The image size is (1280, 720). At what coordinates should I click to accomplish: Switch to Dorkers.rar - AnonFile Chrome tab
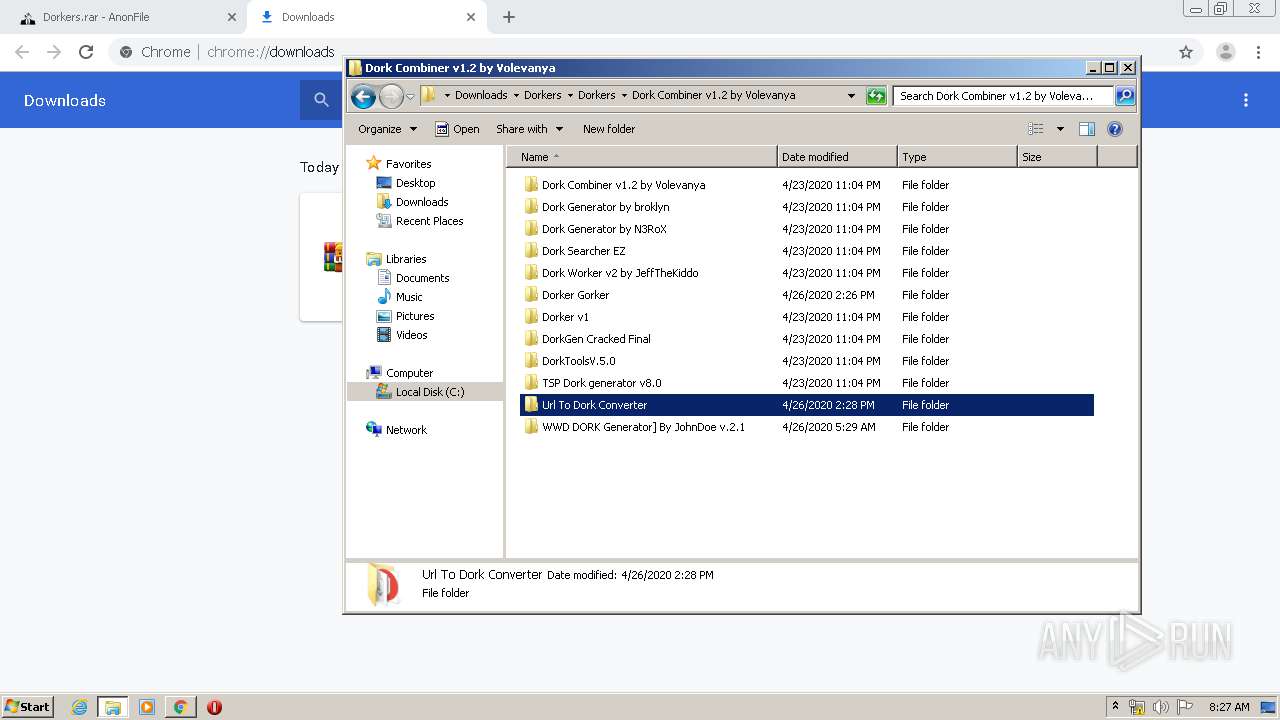125,17
